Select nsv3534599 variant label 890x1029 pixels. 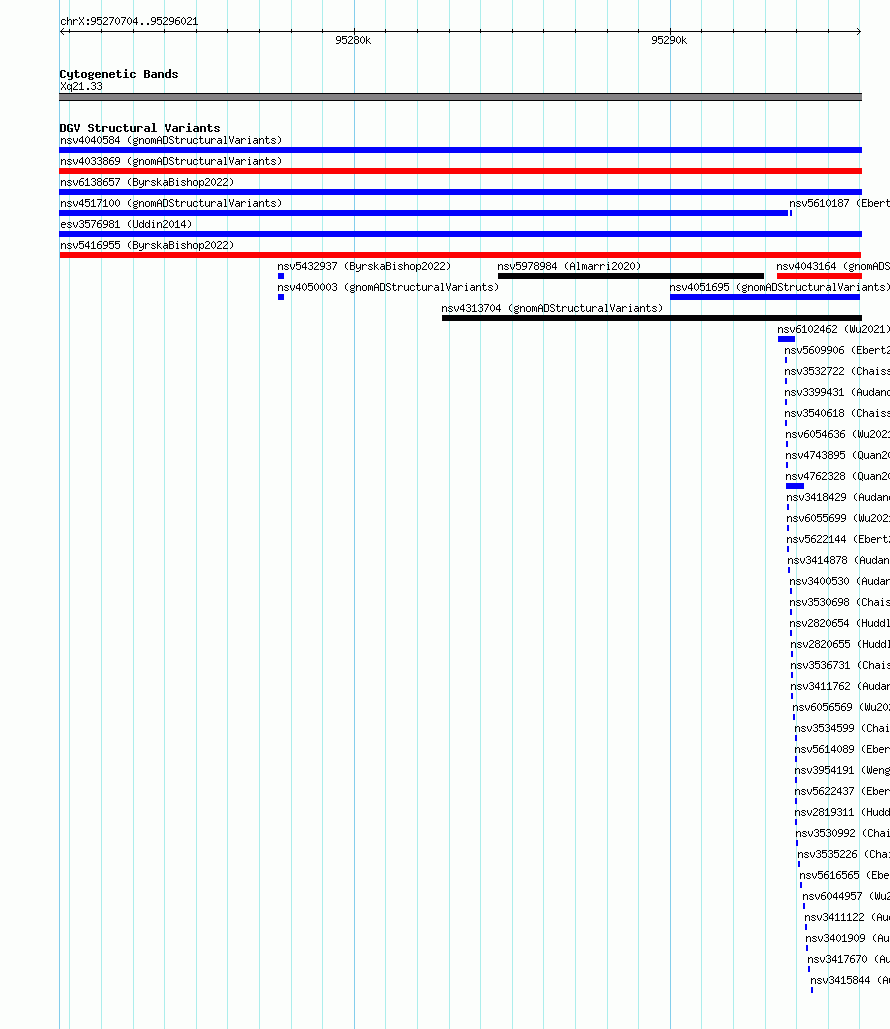coord(842,728)
